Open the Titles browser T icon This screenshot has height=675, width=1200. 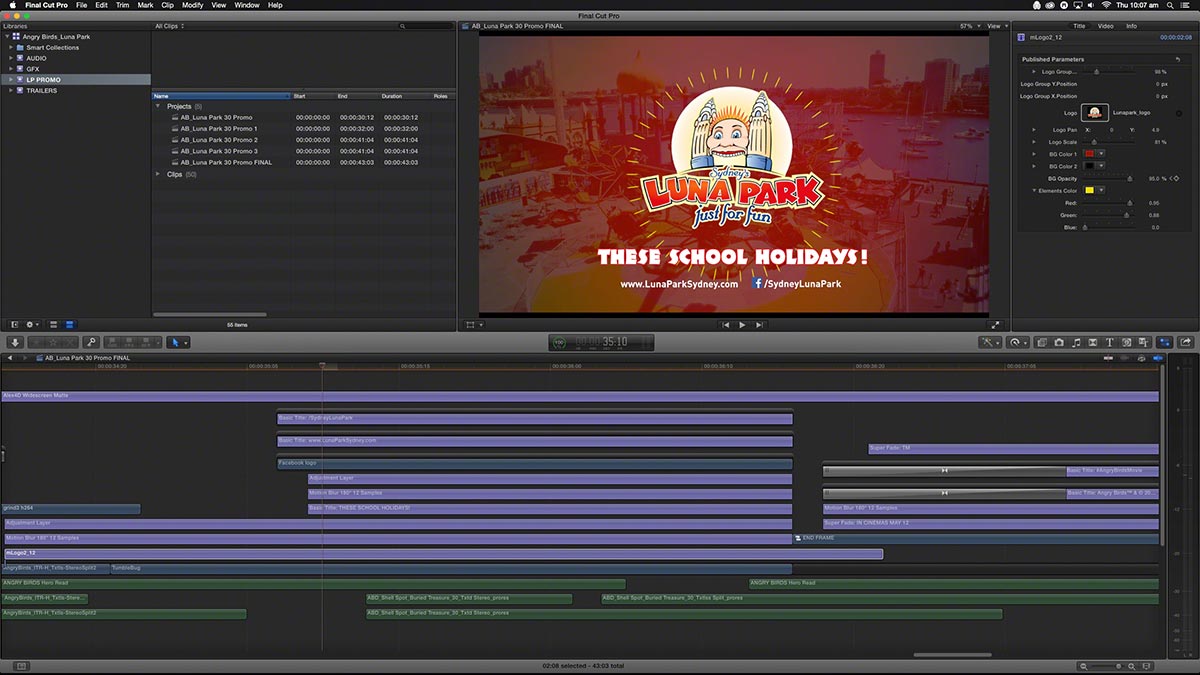[1109, 342]
